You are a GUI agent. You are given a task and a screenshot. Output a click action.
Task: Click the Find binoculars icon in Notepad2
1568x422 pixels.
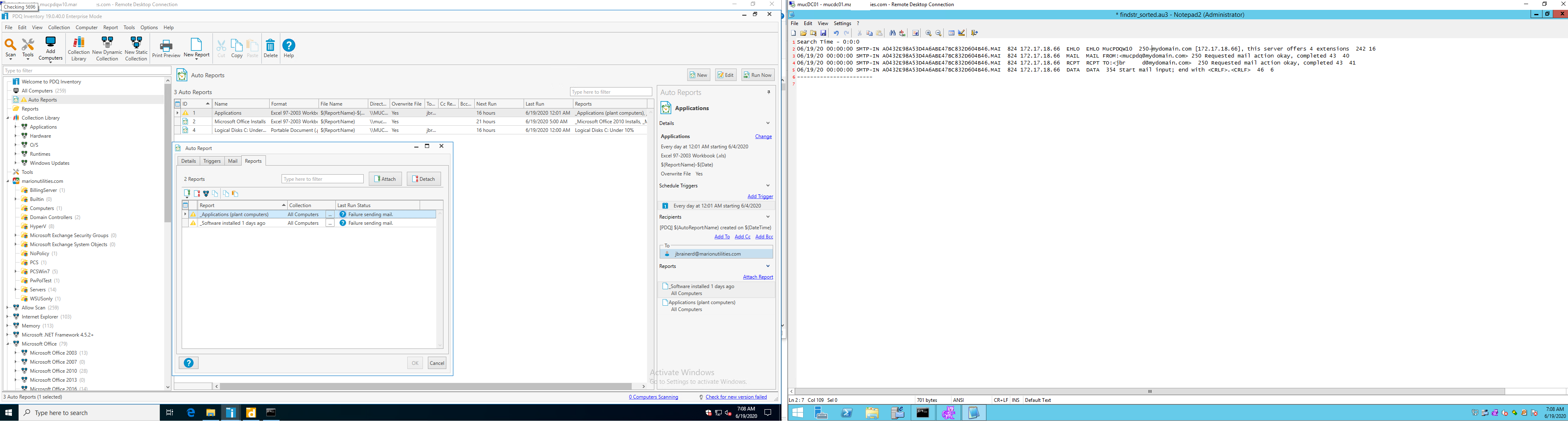tap(892, 34)
